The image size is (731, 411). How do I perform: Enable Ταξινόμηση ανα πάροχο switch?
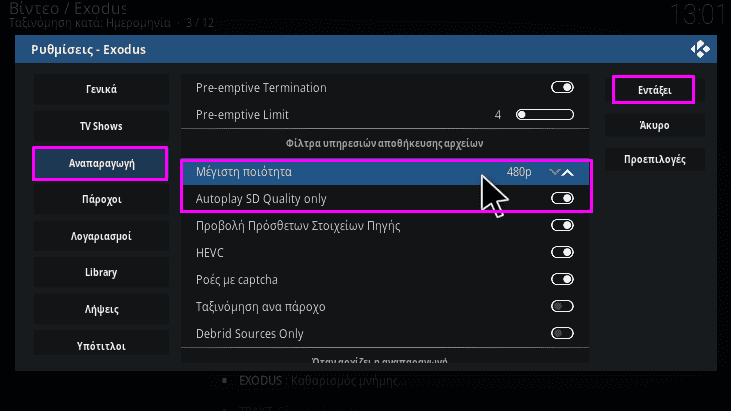(562, 307)
